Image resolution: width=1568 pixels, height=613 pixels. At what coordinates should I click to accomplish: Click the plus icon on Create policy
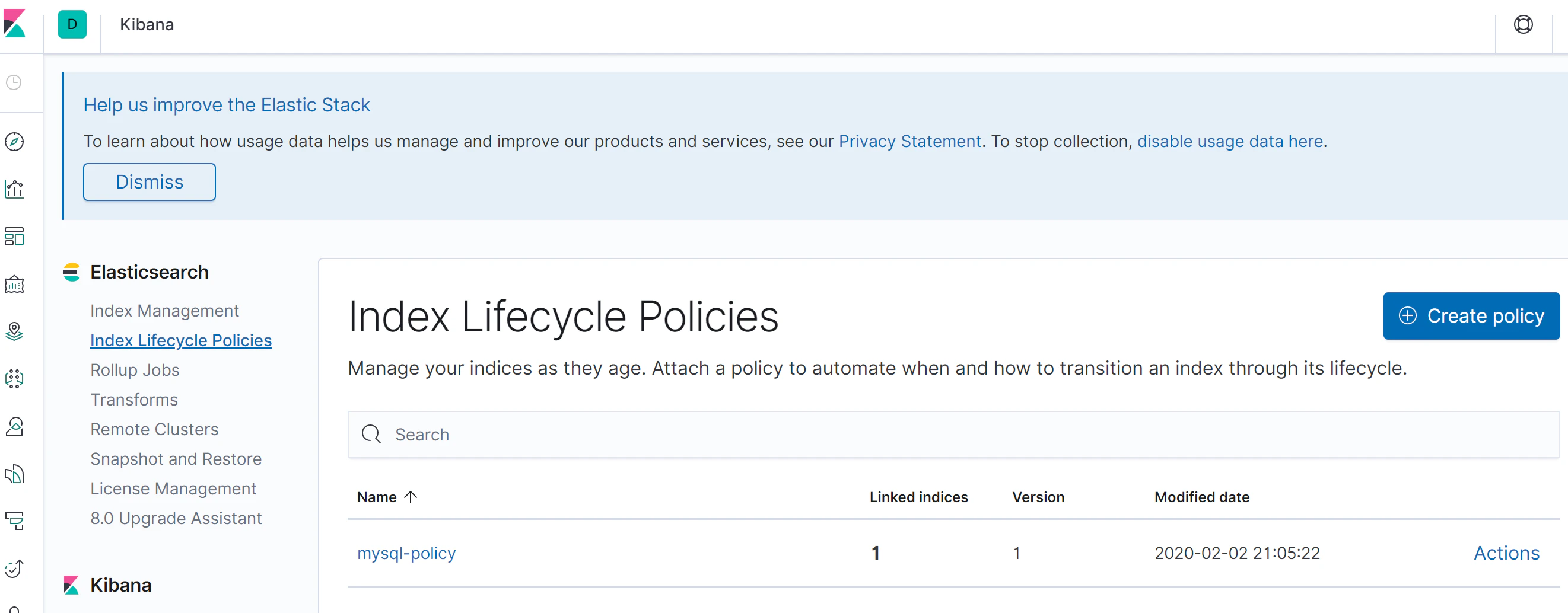coord(1407,315)
